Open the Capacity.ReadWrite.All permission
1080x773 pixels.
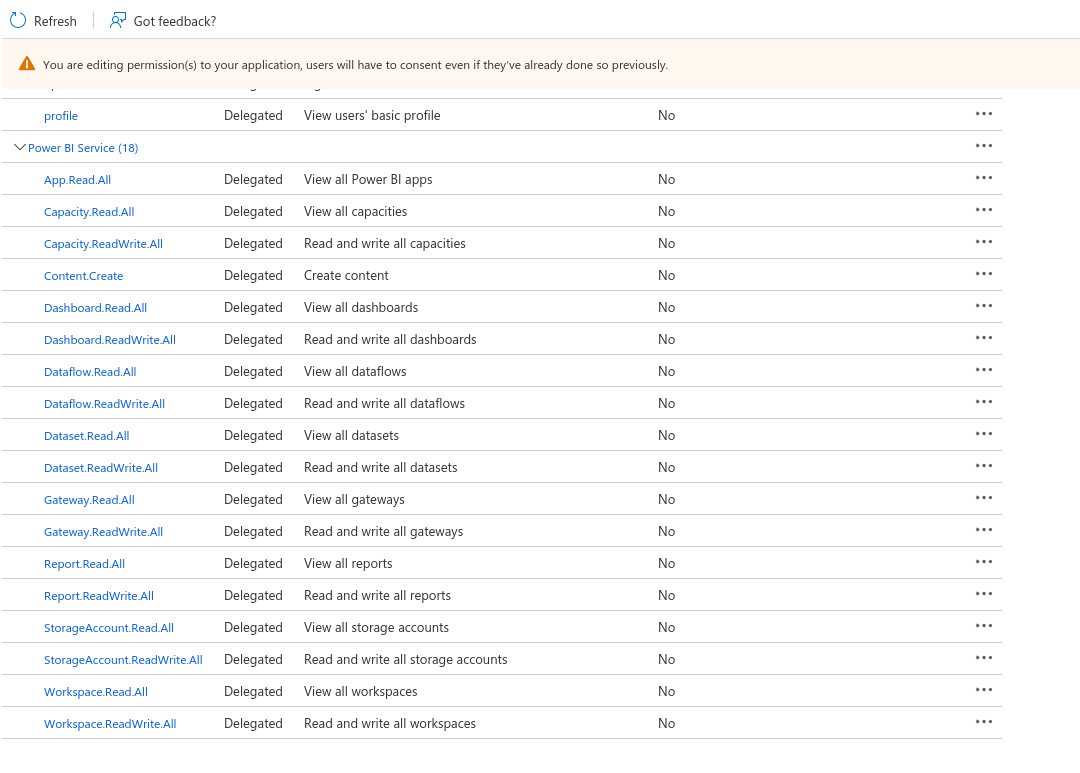click(103, 244)
